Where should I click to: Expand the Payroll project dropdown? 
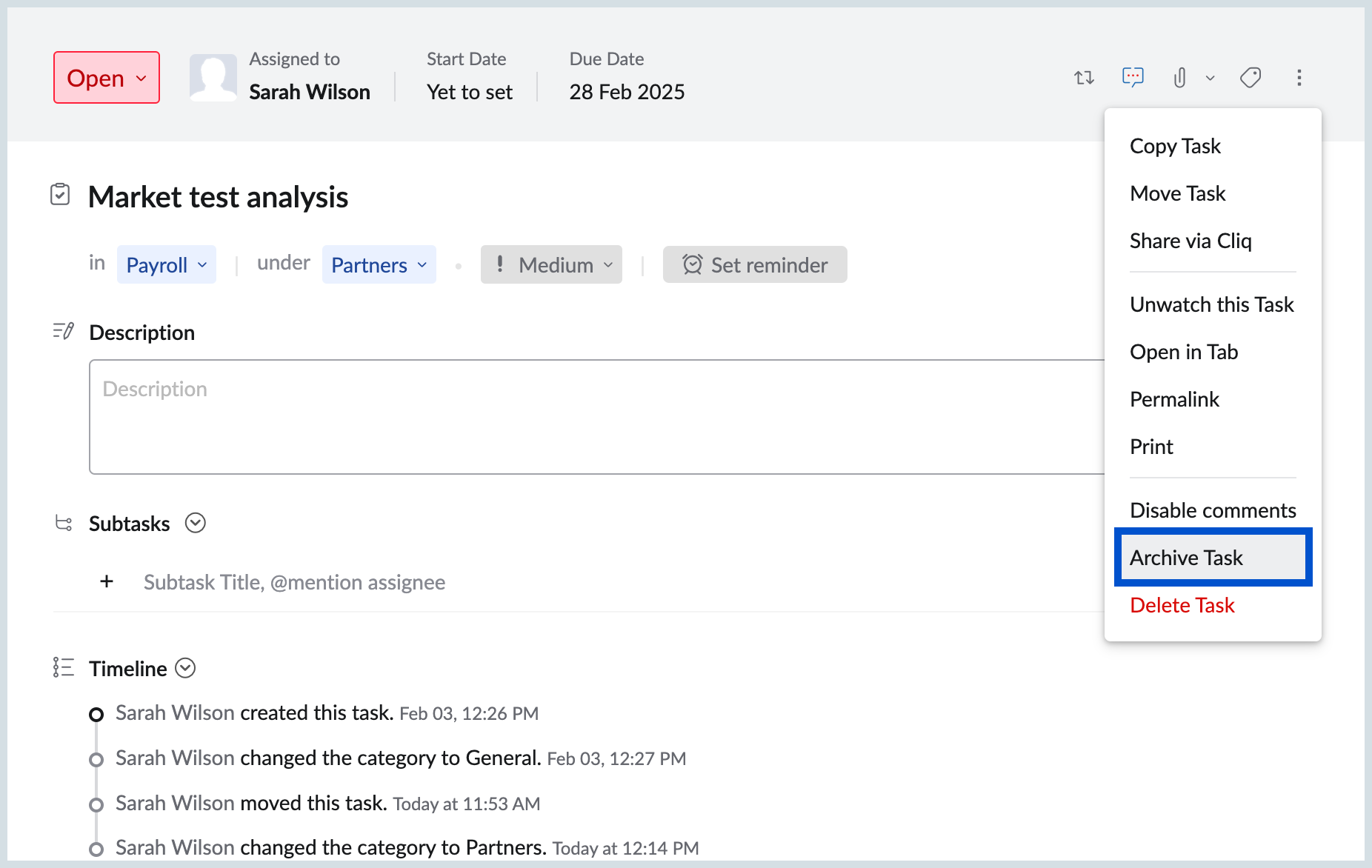click(167, 265)
